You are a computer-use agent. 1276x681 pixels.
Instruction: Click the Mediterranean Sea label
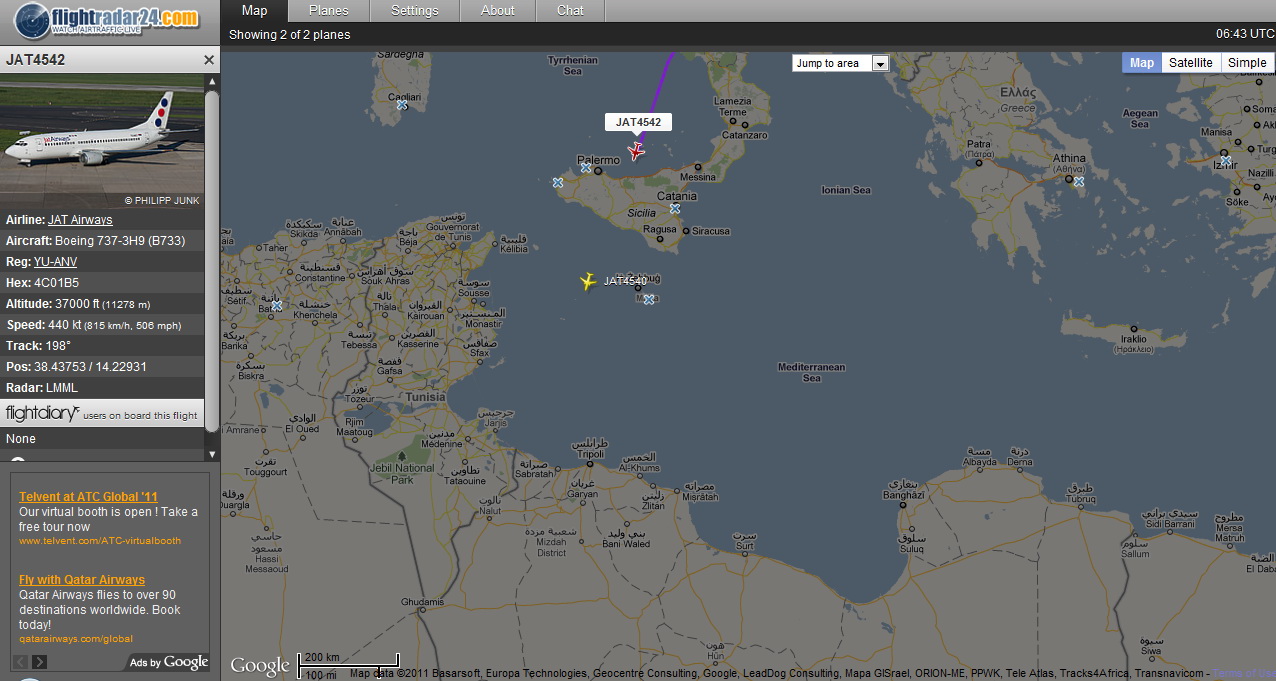(x=812, y=373)
